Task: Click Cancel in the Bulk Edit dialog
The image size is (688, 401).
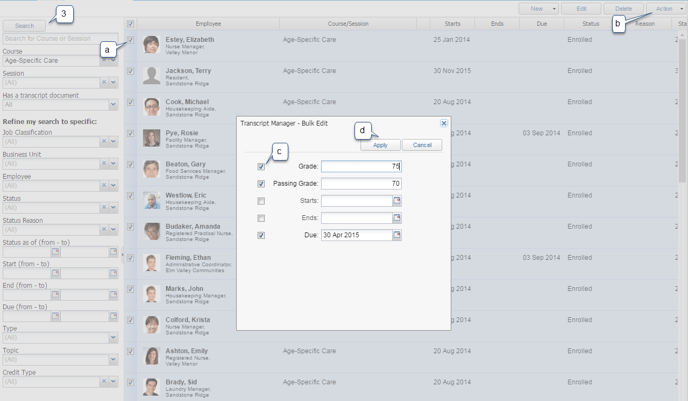Action: coord(422,145)
